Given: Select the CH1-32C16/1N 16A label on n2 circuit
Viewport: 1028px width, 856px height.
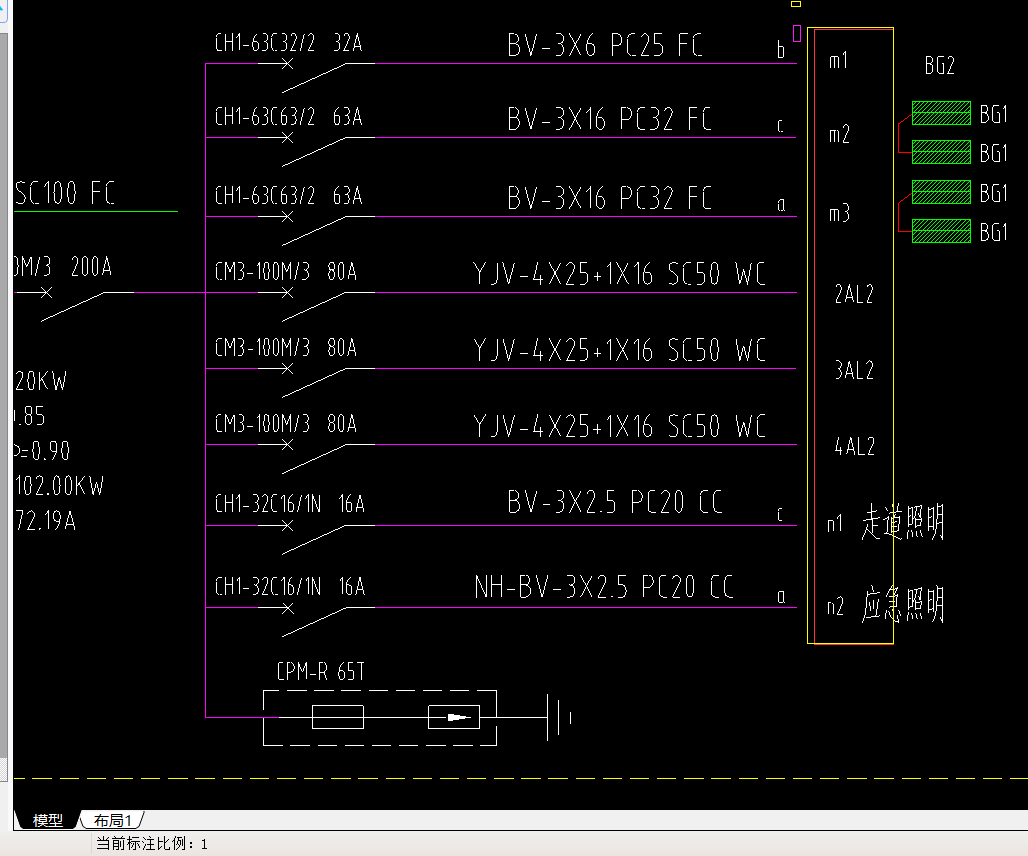Looking at the screenshot, I should coord(289,587).
